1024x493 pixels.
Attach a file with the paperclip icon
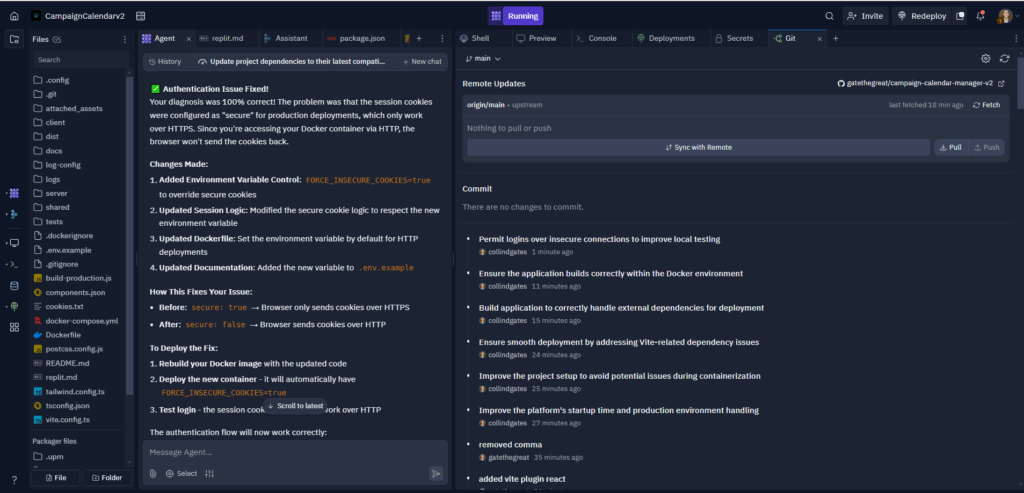click(x=153, y=473)
